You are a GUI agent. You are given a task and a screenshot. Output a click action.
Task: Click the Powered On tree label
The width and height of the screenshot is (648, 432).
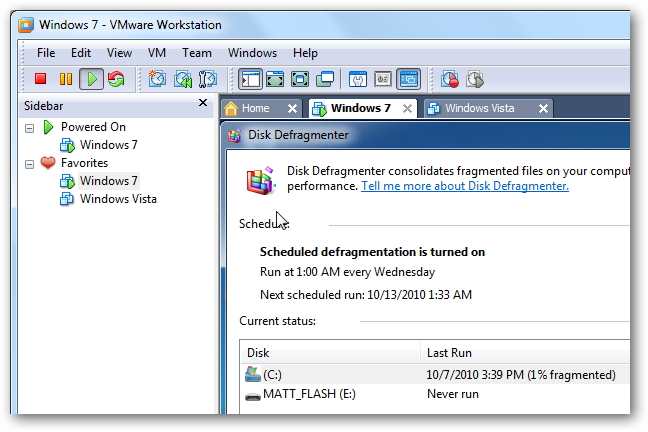[x=93, y=127]
